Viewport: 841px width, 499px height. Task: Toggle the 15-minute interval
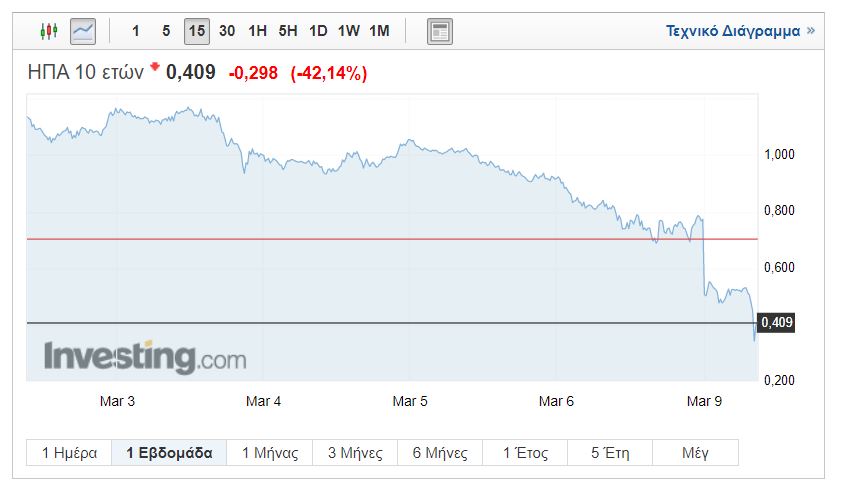pos(197,31)
